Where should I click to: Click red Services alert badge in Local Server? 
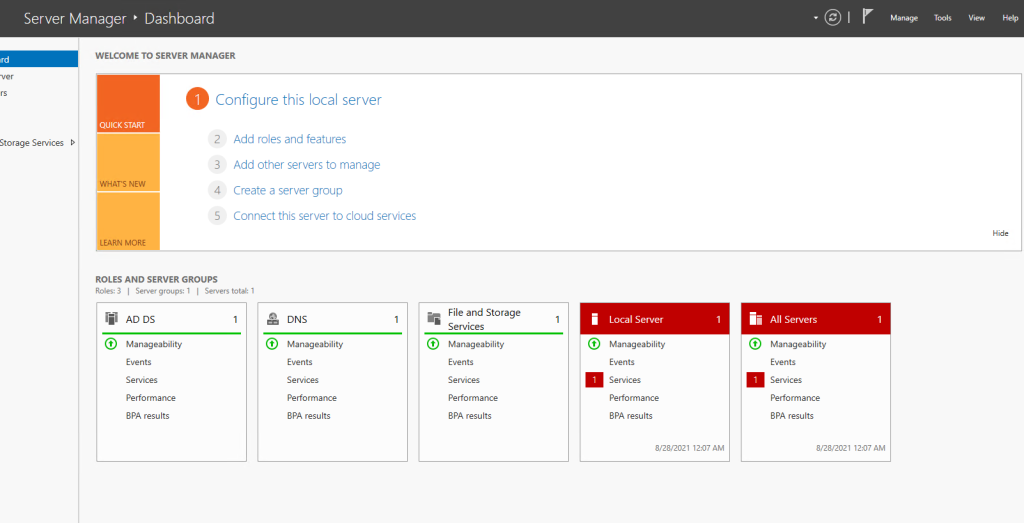(594, 380)
